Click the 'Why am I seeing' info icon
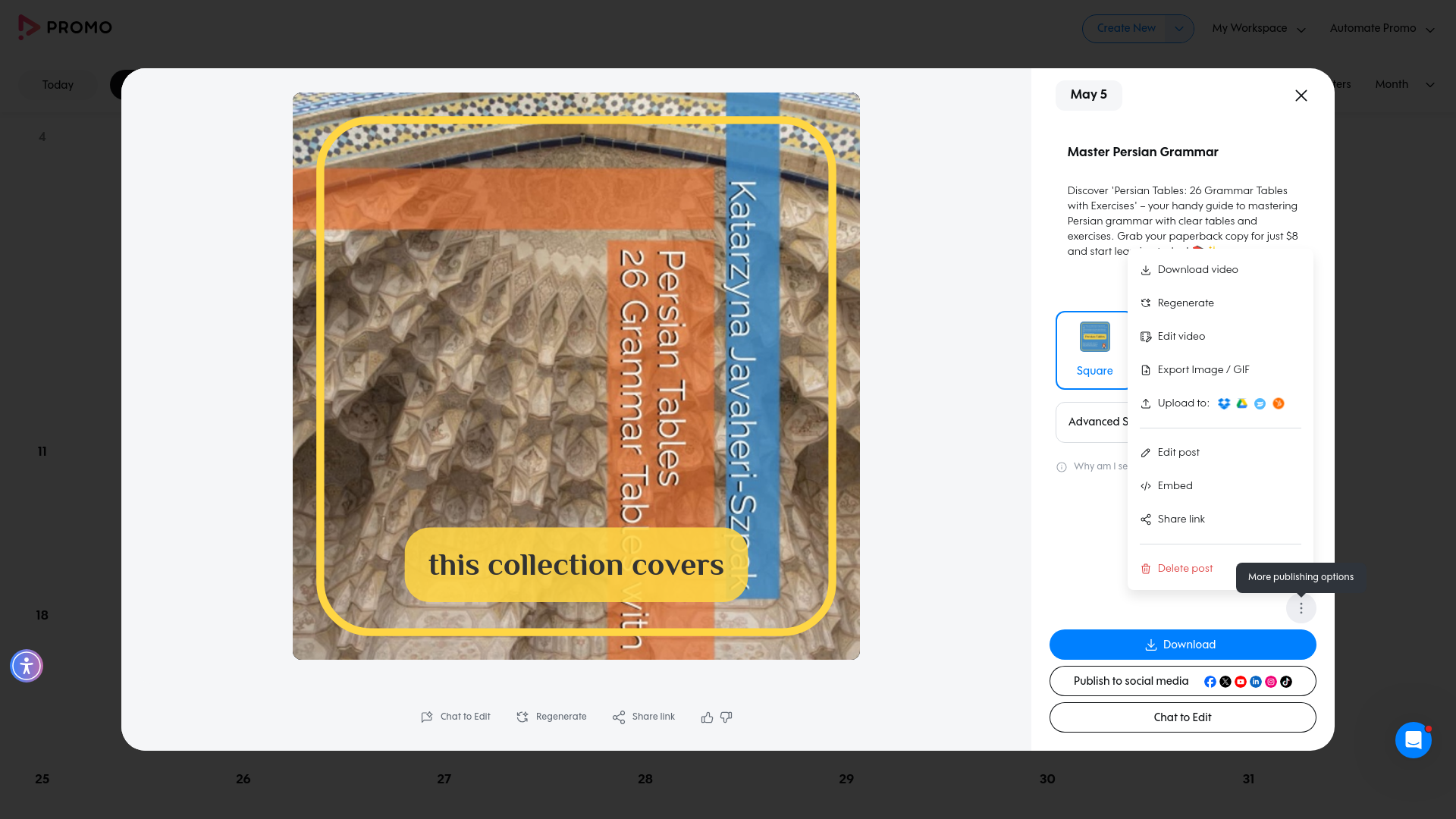 tap(1062, 467)
